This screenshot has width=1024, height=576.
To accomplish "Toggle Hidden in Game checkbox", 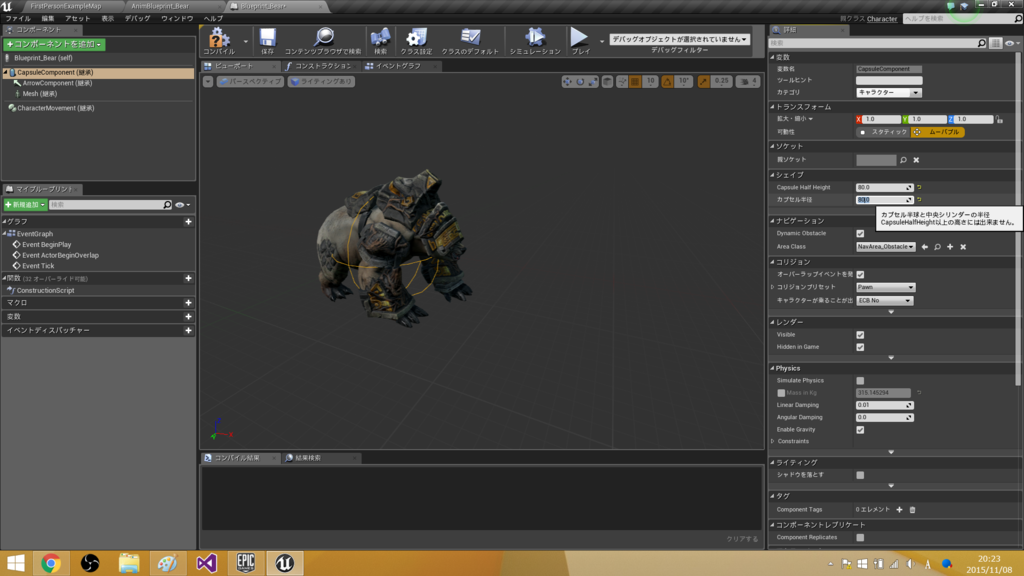I will (860, 347).
